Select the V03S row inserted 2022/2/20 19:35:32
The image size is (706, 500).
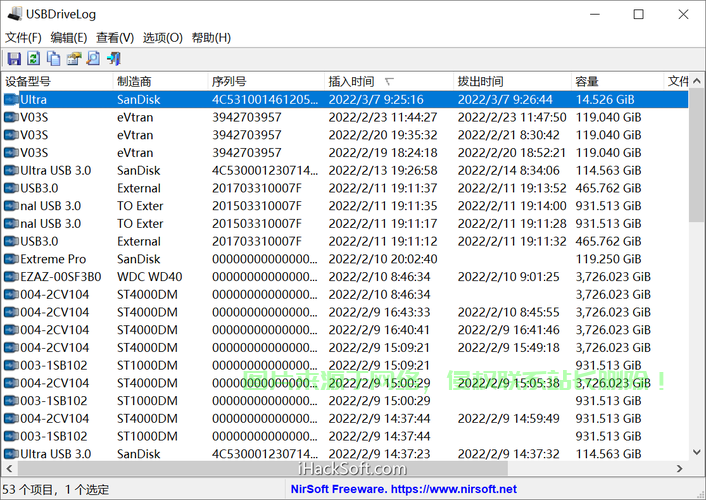click(x=345, y=135)
